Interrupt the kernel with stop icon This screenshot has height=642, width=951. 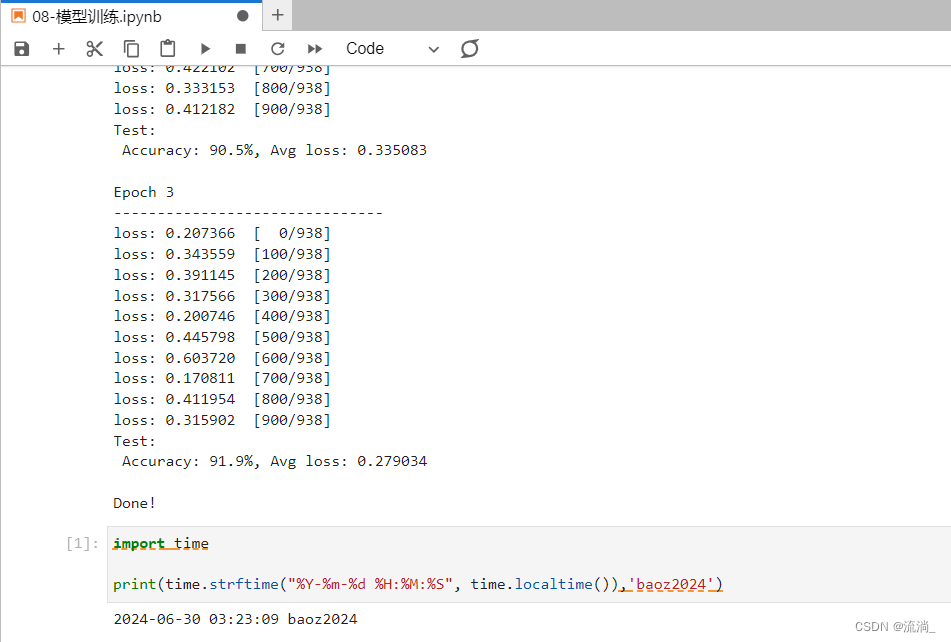[x=241, y=48]
